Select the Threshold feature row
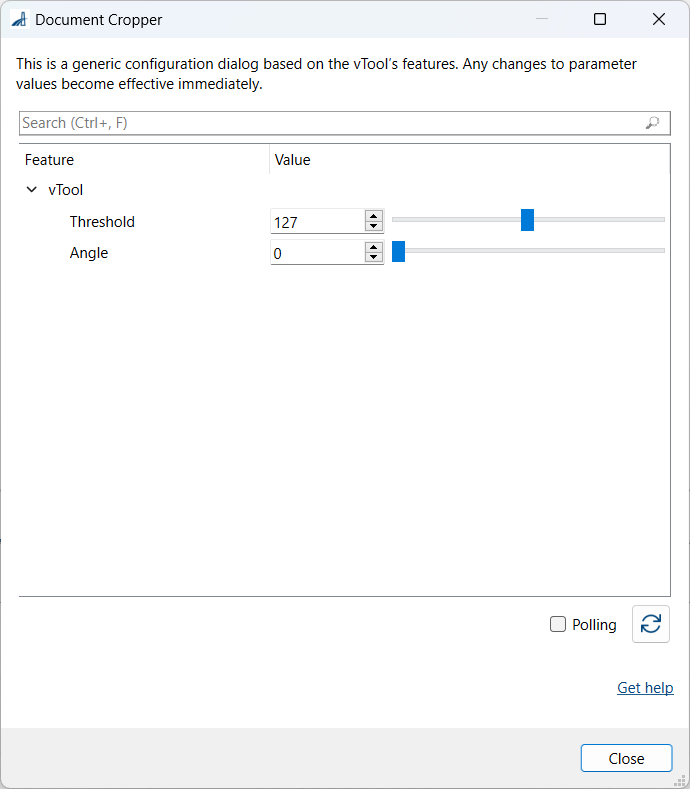Image resolution: width=690 pixels, height=789 pixels. [x=344, y=221]
